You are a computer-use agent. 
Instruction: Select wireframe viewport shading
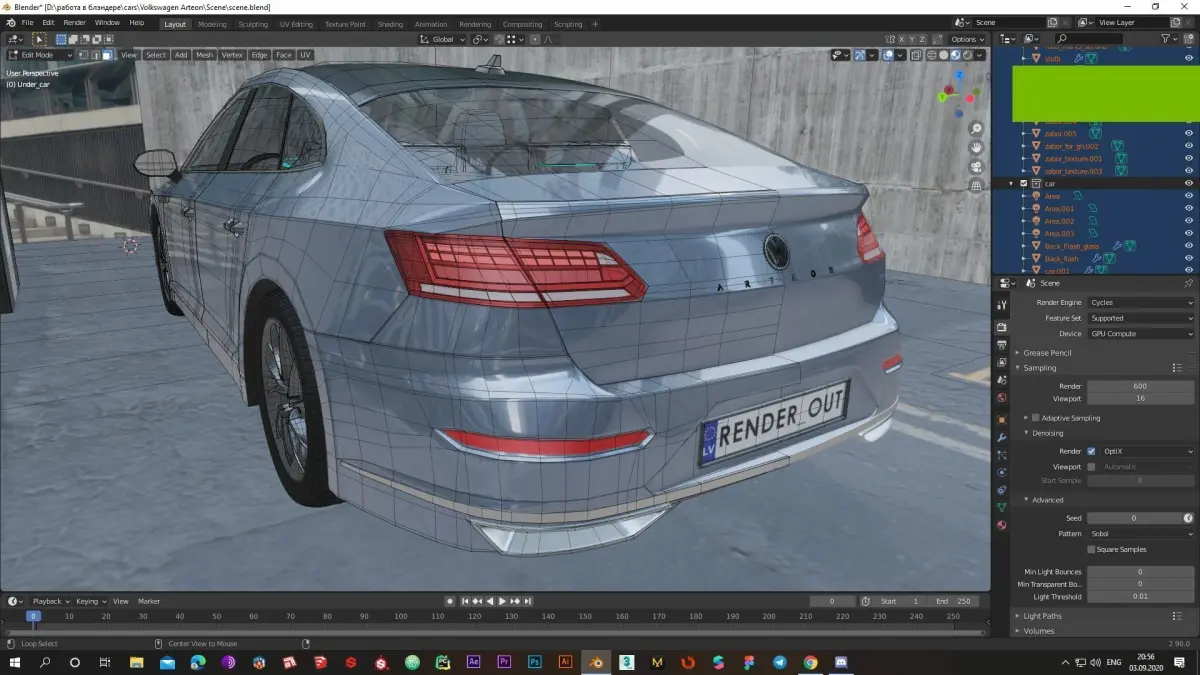coord(932,55)
